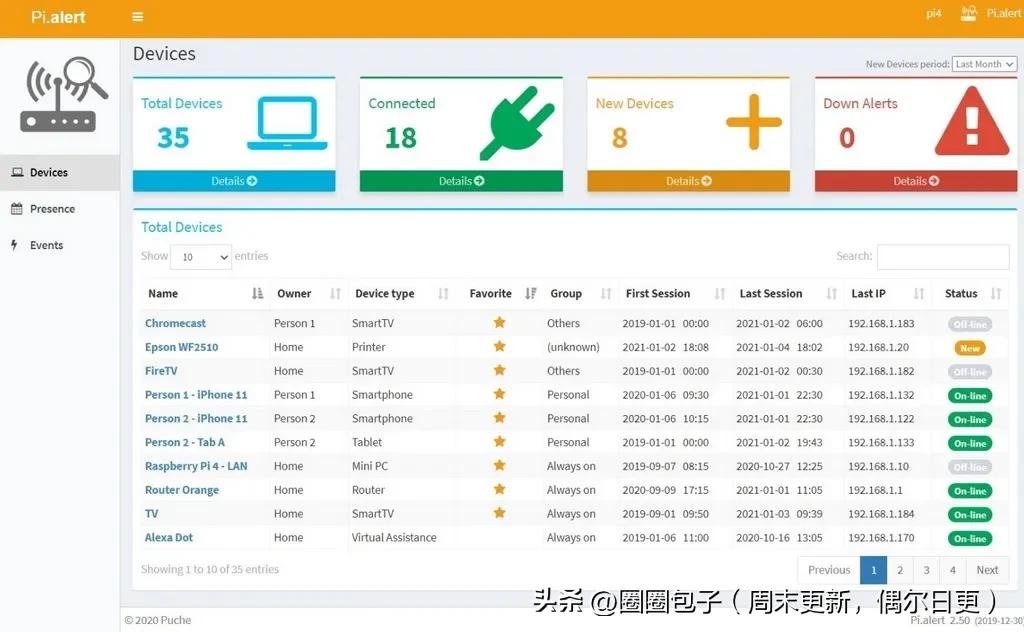The image size is (1024, 632).
Task: Open the Chromecast device link
Action: (x=175, y=323)
